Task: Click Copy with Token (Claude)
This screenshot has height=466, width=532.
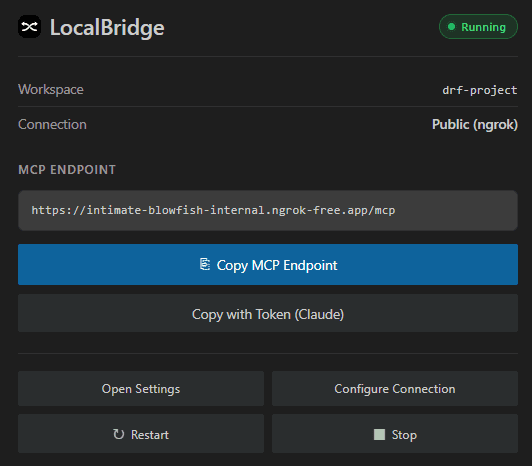Action: pyautogui.click(x=268, y=313)
